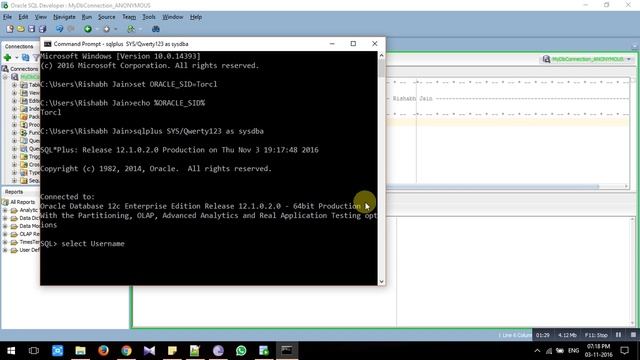The width and height of the screenshot is (640, 360).
Task: Open the Help menu
Action: point(196,17)
